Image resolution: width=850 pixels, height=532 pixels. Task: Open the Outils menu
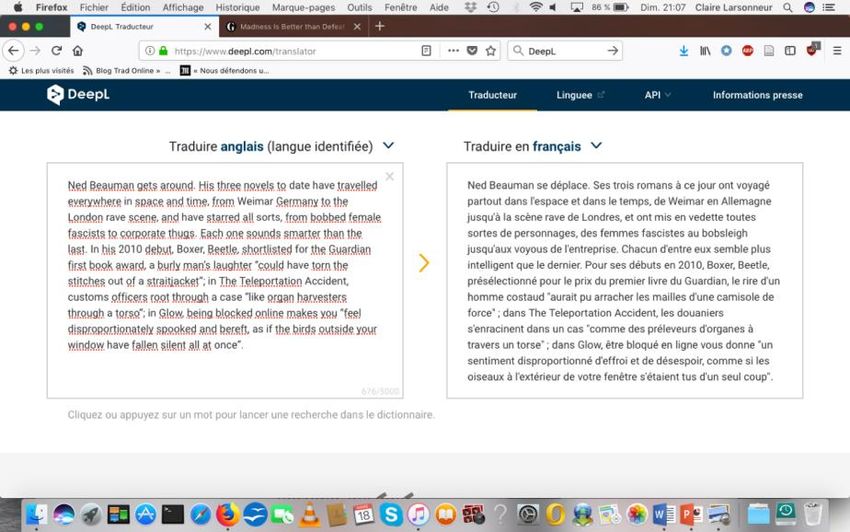pyautogui.click(x=359, y=8)
